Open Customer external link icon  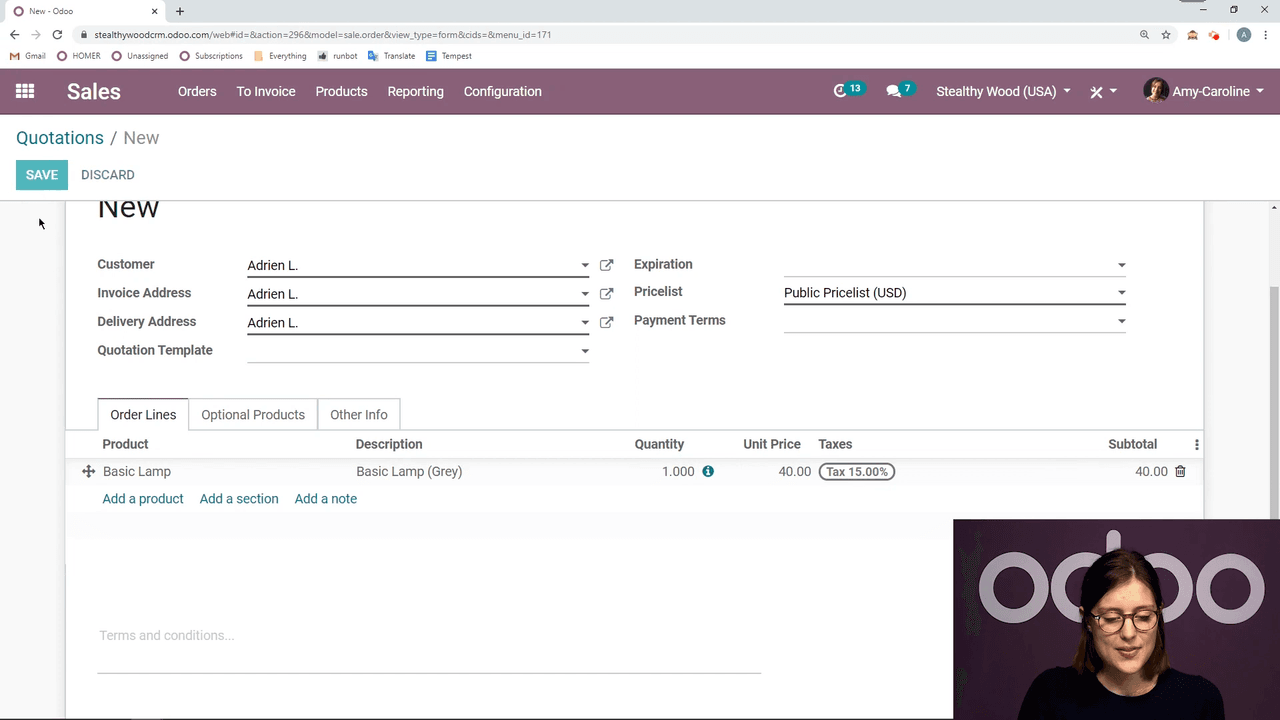click(606, 266)
